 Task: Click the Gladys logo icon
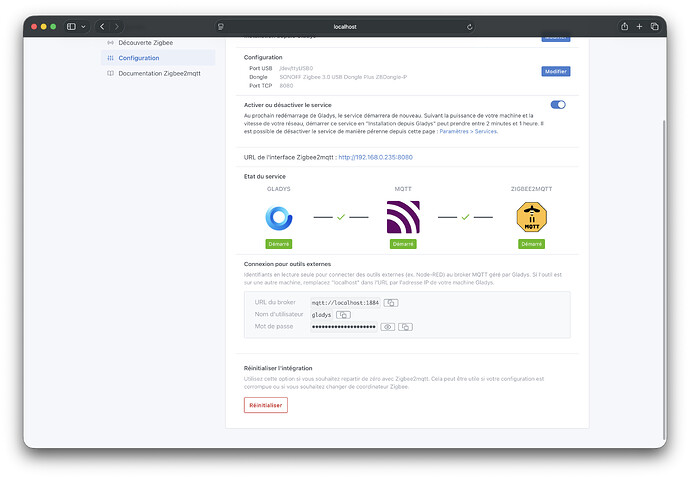[279, 217]
